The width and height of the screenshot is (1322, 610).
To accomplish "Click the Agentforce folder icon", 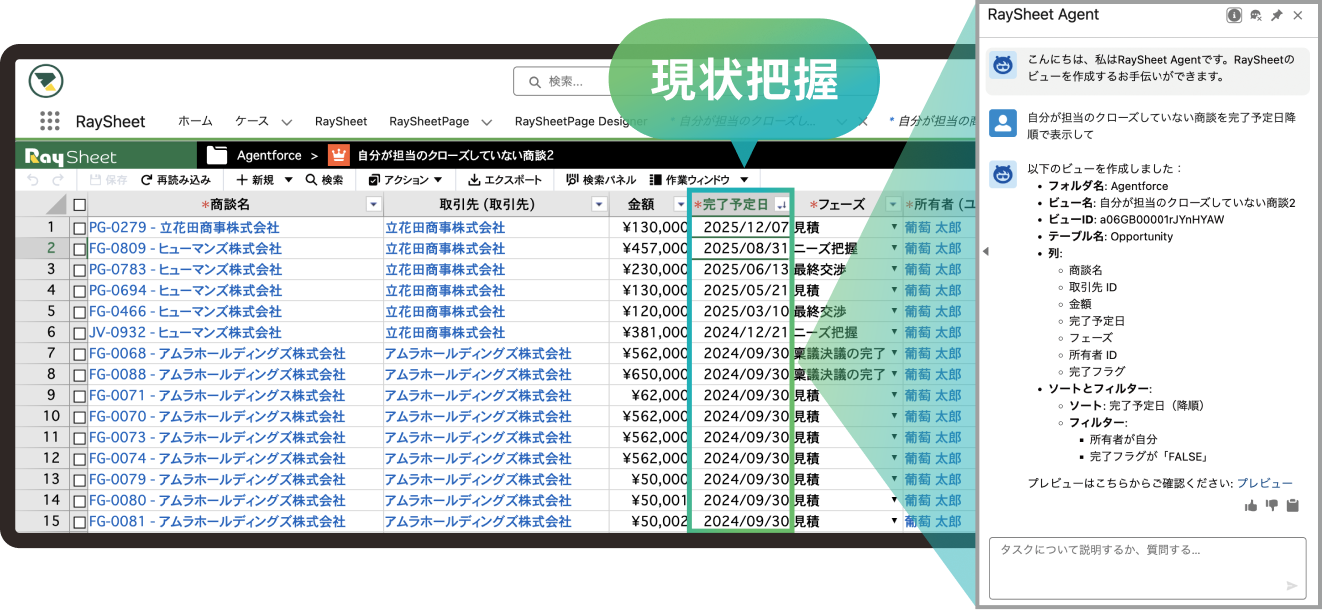I will [x=217, y=155].
